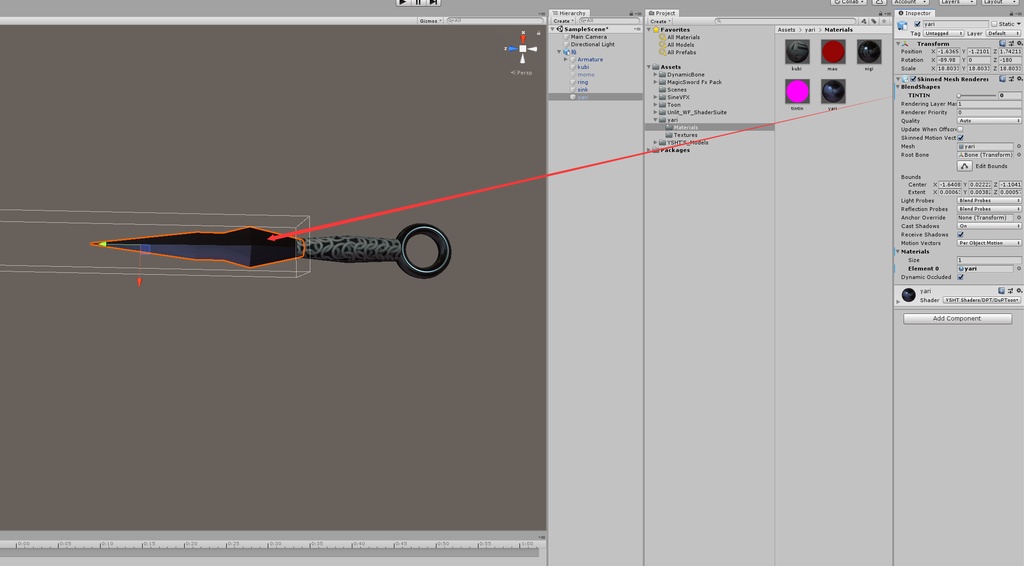1024x566 pixels.
Task: Click the cloud services icon
Action: point(879,2)
